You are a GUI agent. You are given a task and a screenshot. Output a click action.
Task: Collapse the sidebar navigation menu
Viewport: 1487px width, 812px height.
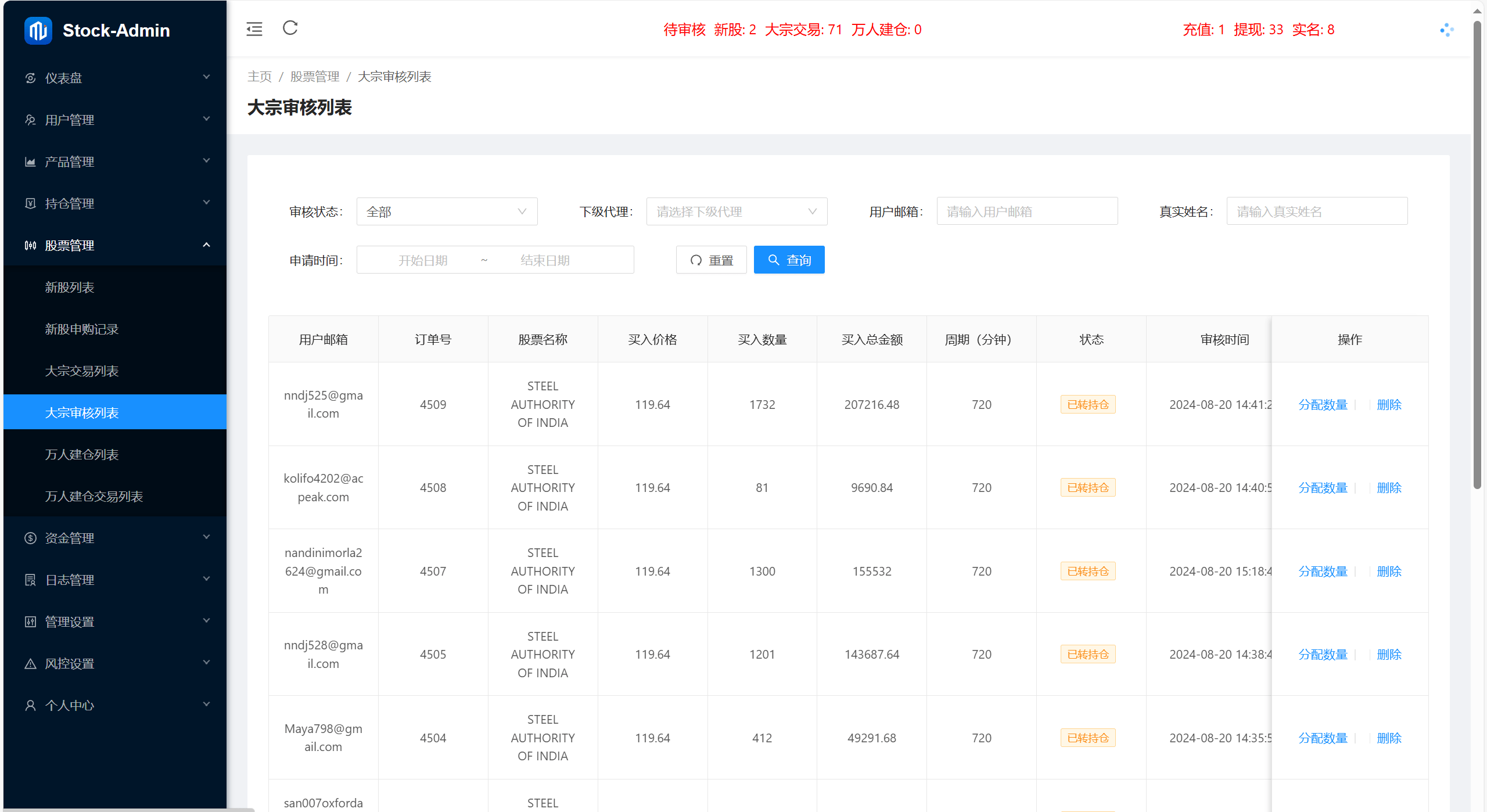254,28
